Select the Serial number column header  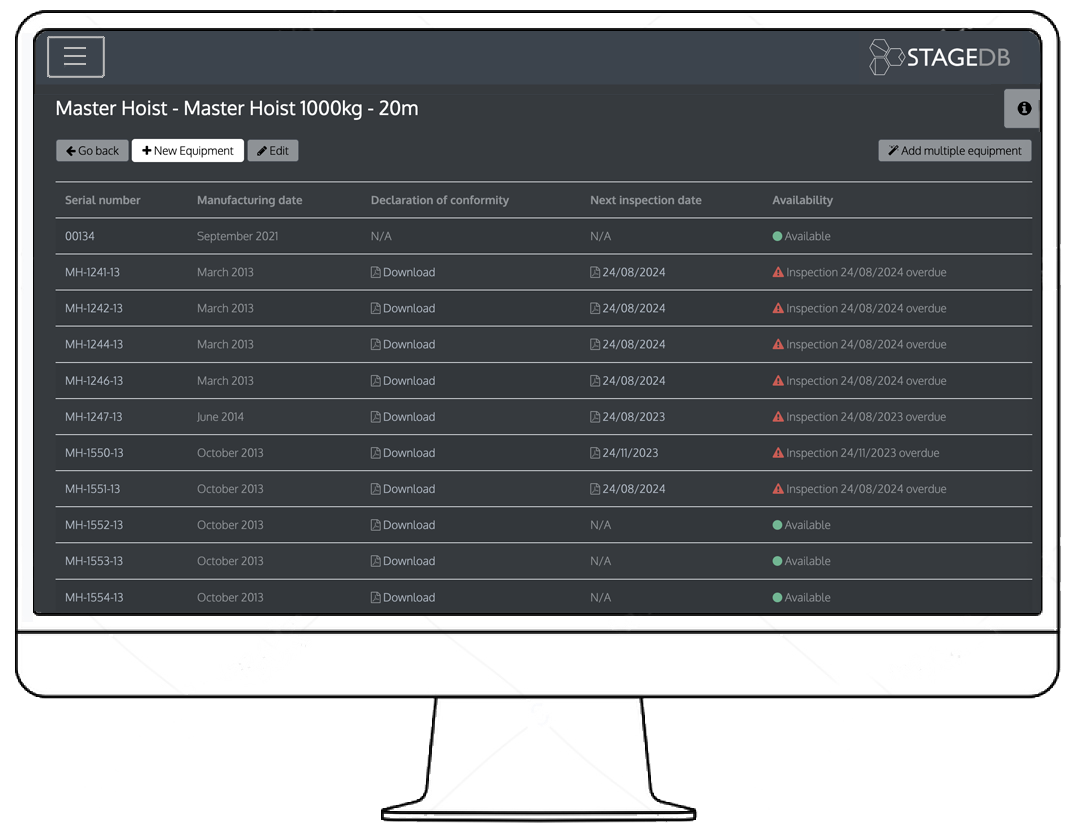click(103, 200)
